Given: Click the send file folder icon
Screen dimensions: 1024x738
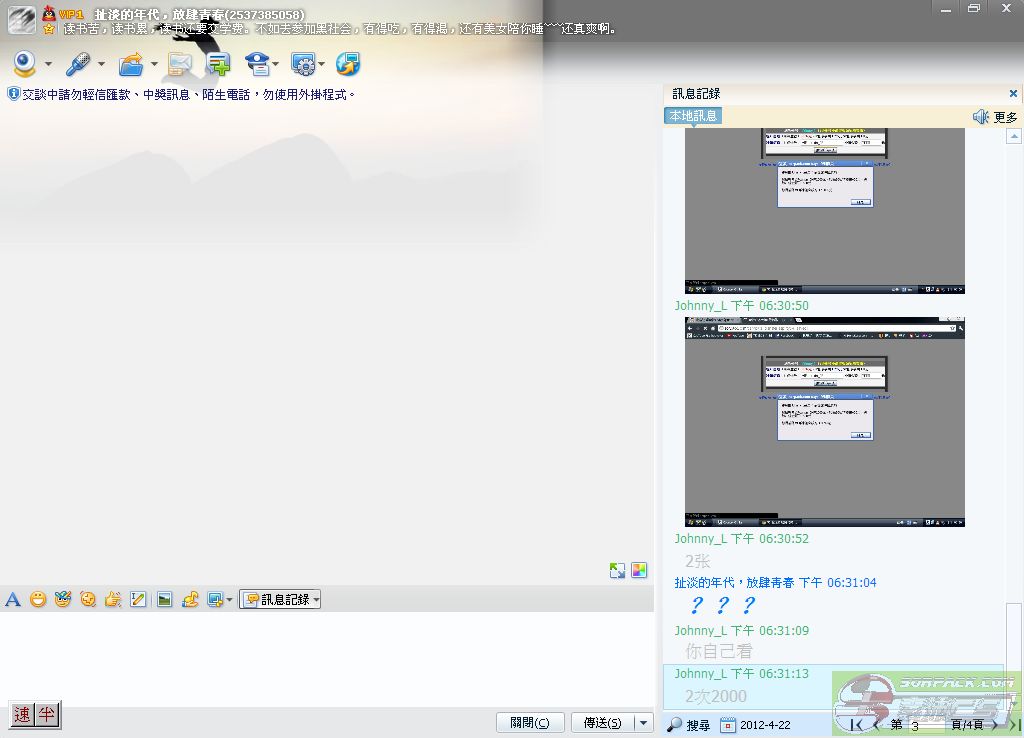Looking at the screenshot, I should 131,65.
